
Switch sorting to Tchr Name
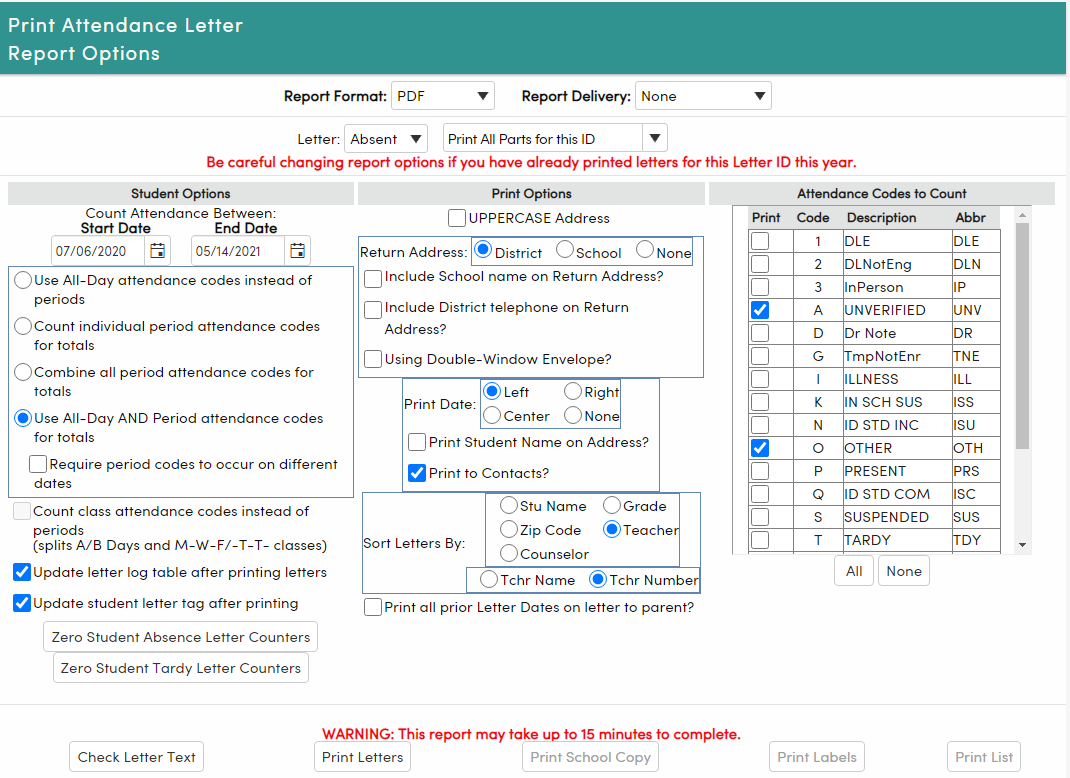tap(489, 579)
